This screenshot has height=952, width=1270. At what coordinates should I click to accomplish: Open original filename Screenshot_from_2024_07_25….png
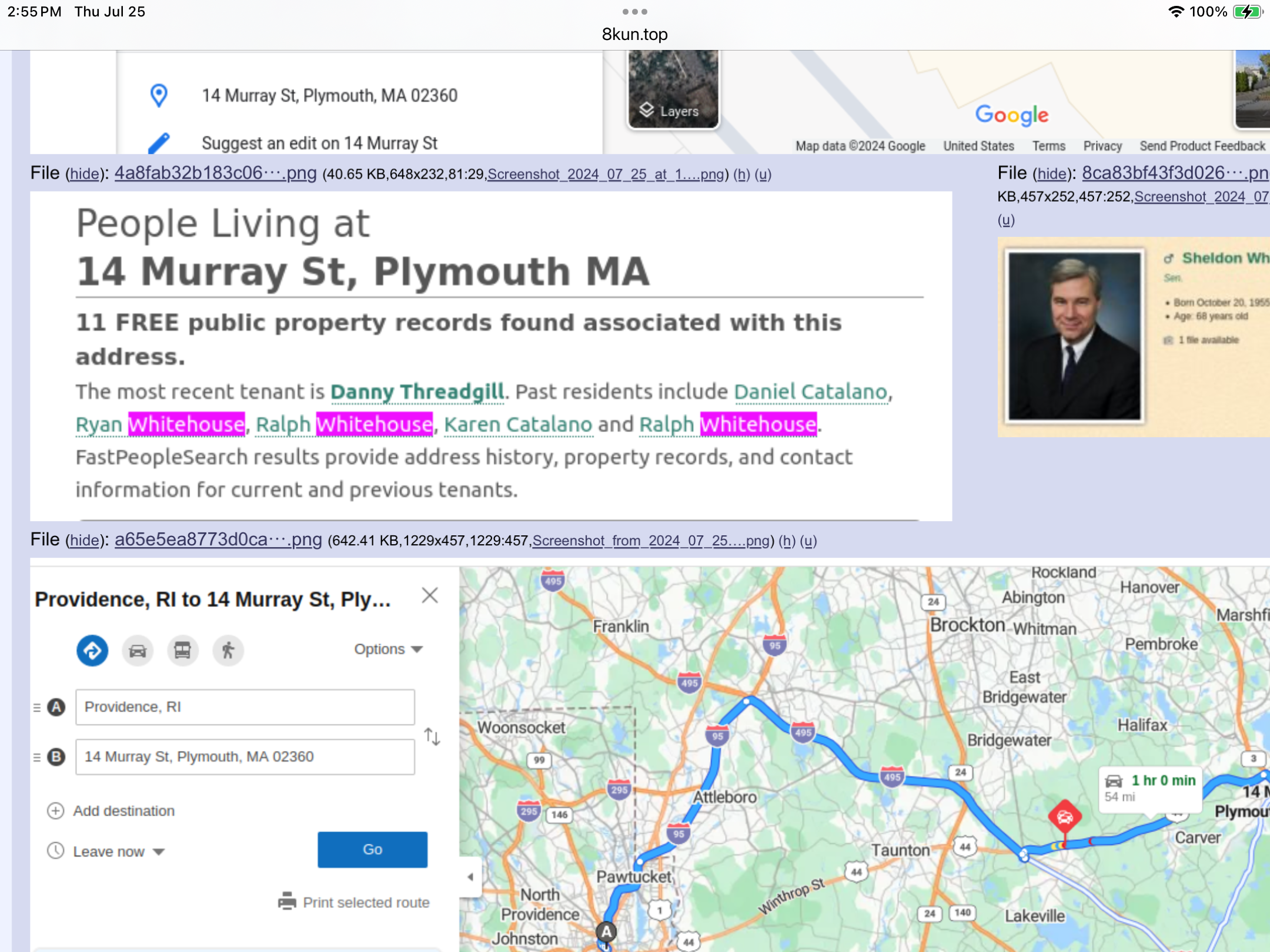click(651, 541)
